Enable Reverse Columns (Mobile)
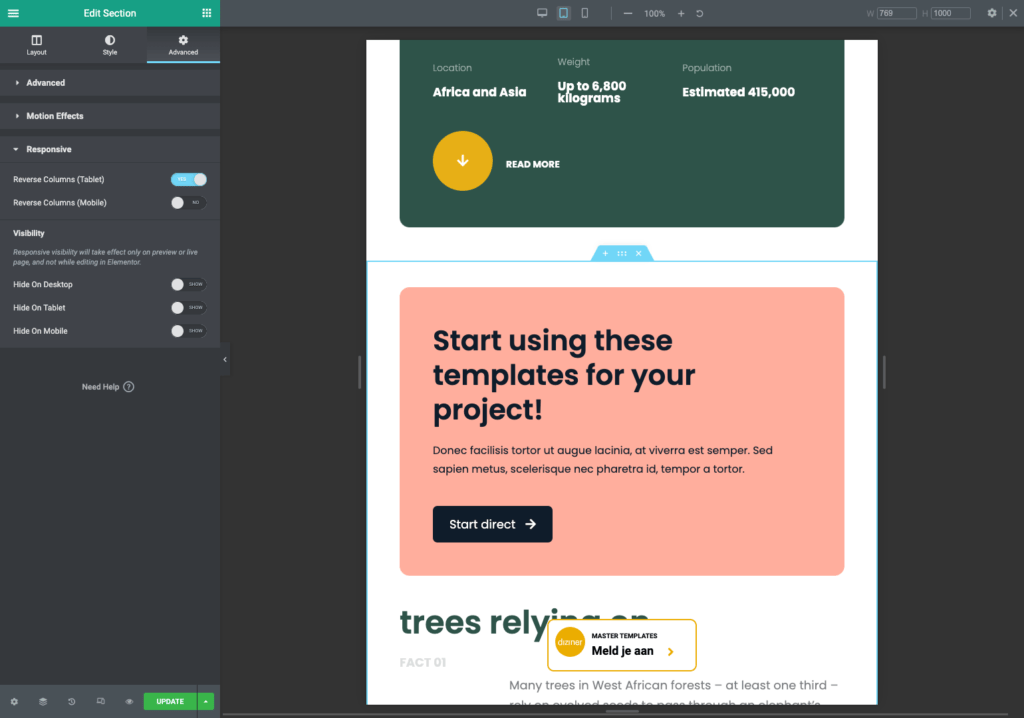The height and width of the screenshot is (718, 1024). pyautogui.click(x=188, y=202)
